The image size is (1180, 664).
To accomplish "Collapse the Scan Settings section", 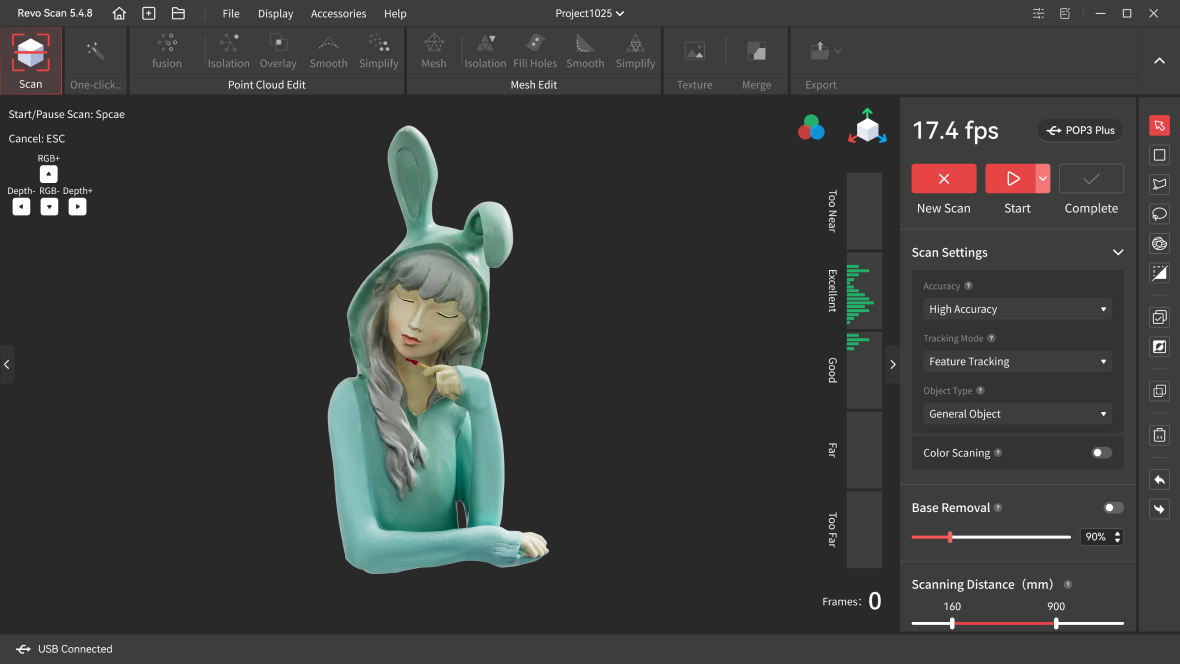I will tap(1118, 253).
